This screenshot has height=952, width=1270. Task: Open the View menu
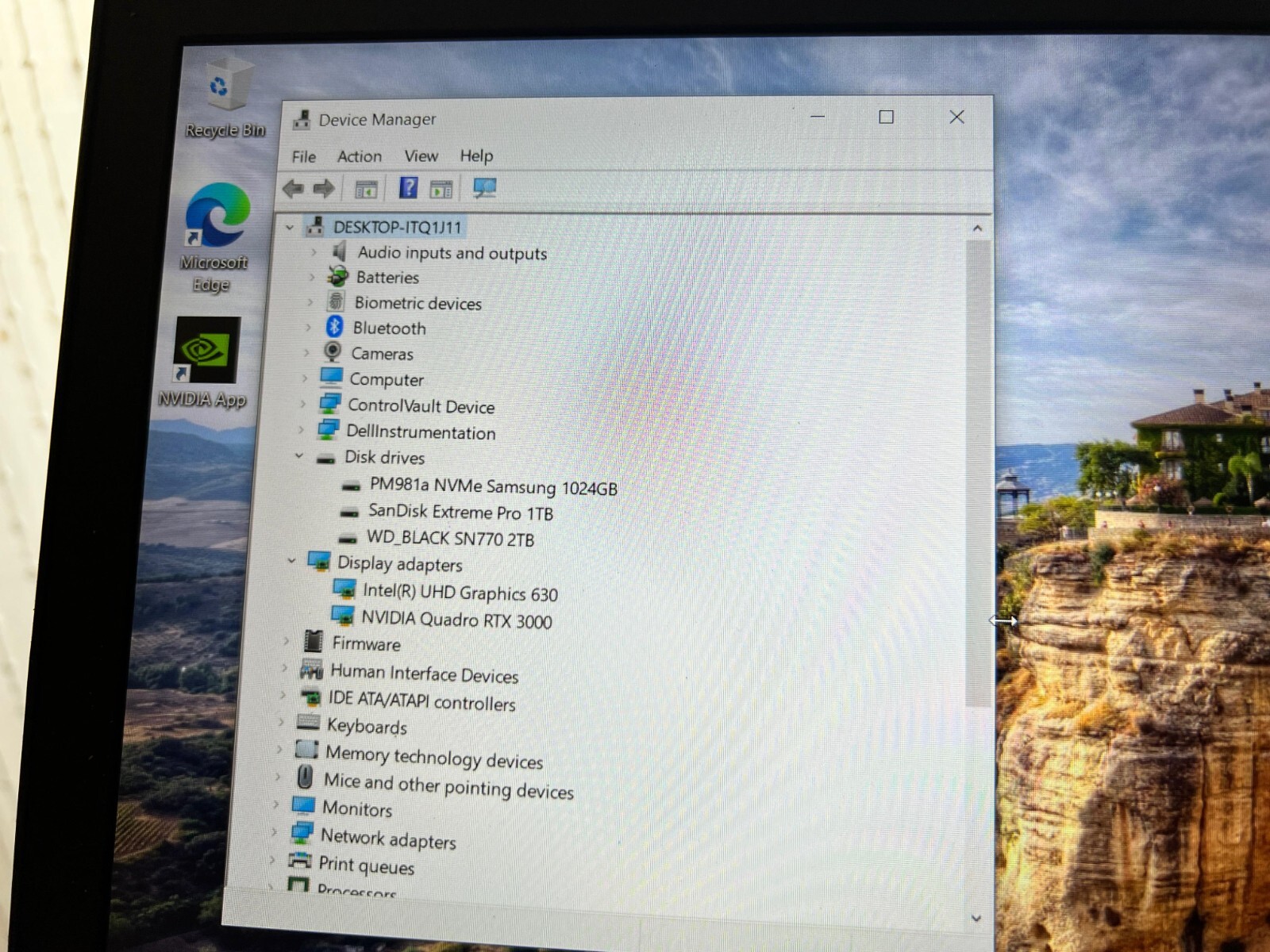[x=421, y=156]
